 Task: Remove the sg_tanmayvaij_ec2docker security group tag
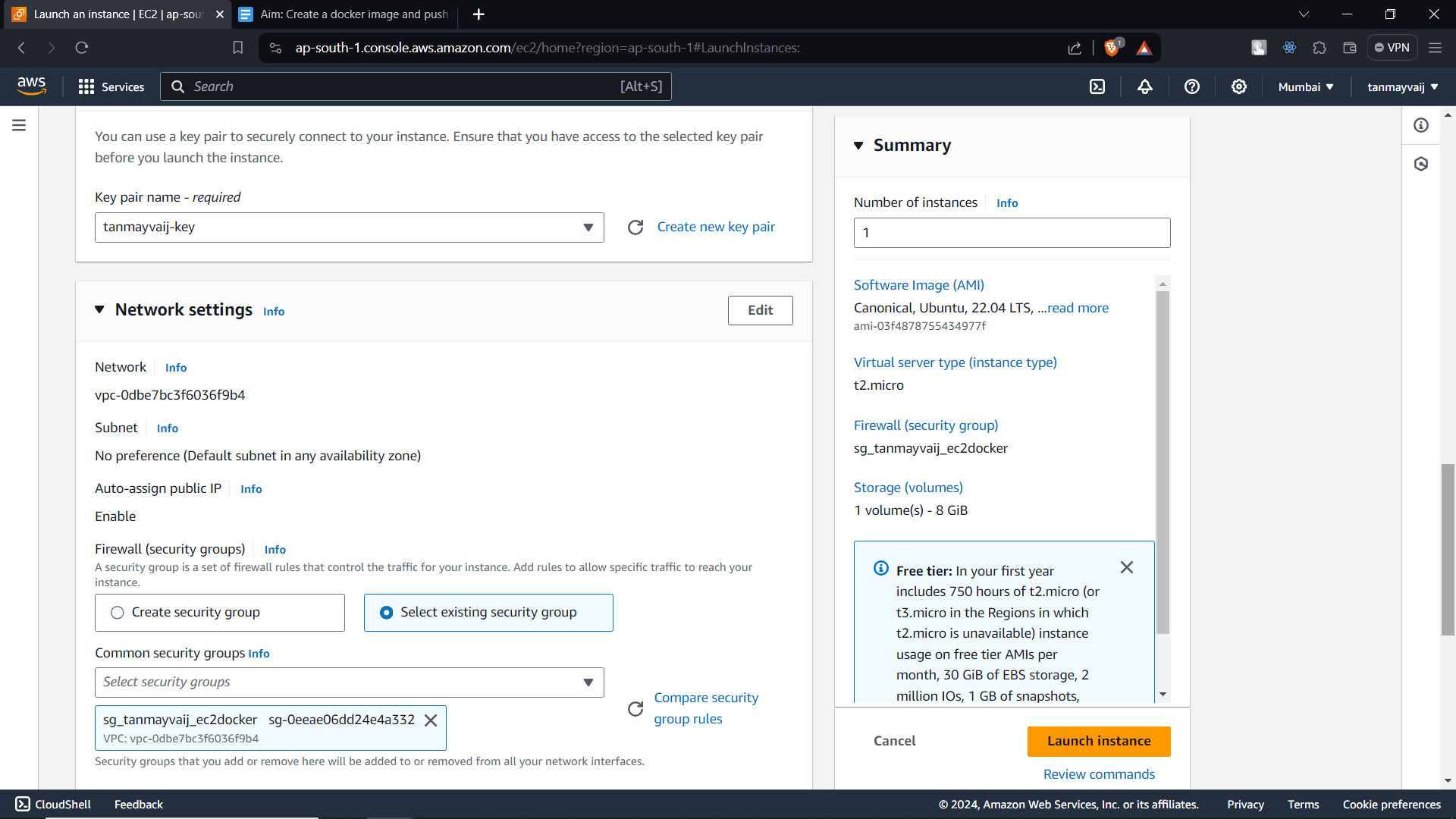pyautogui.click(x=431, y=720)
